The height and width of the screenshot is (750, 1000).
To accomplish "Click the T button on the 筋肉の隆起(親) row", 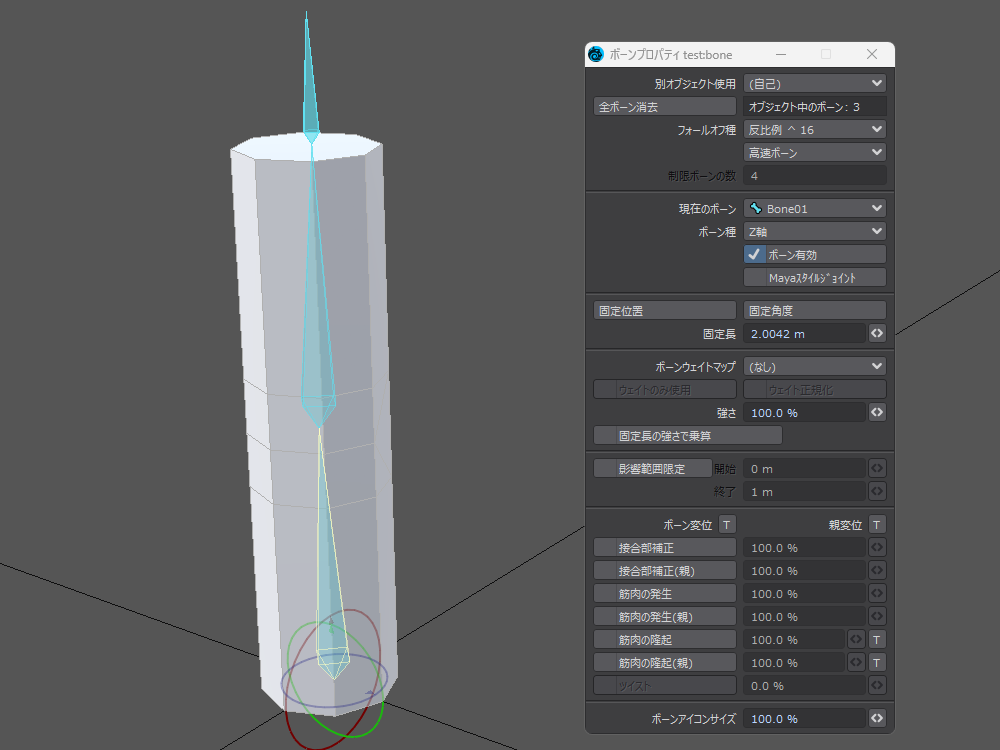I will pos(877,662).
